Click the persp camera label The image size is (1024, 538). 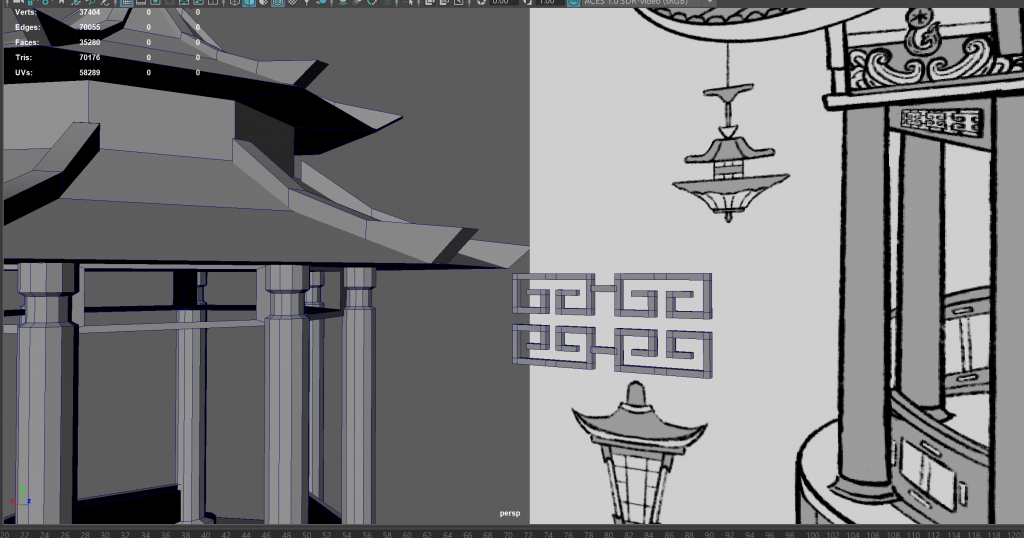click(x=511, y=513)
